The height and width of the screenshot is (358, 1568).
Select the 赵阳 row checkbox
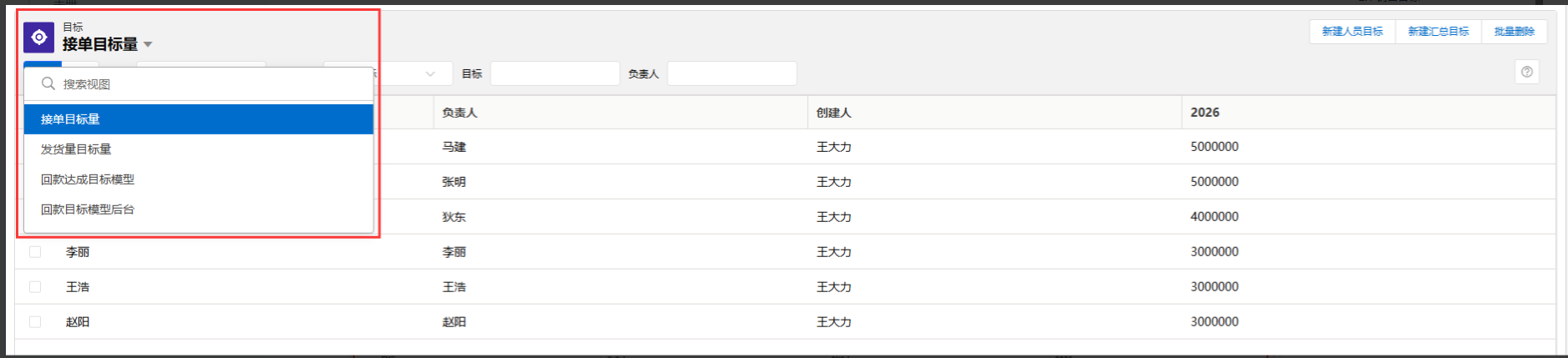[x=35, y=322]
